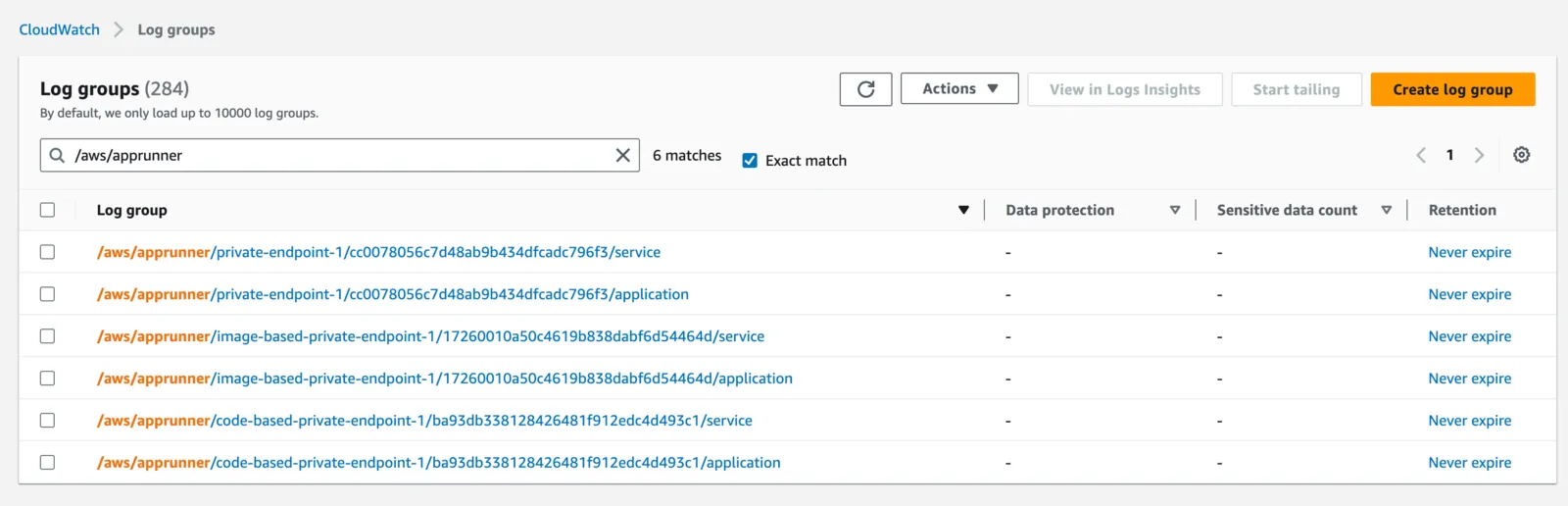The width and height of the screenshot is (1568, 506).
Task: Select all log groups checkbox
Action: [x=47, y=210]
